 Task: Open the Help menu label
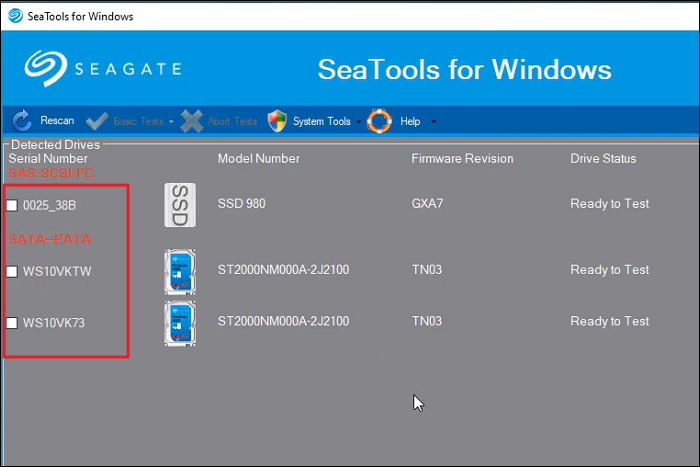pos(410,121)
